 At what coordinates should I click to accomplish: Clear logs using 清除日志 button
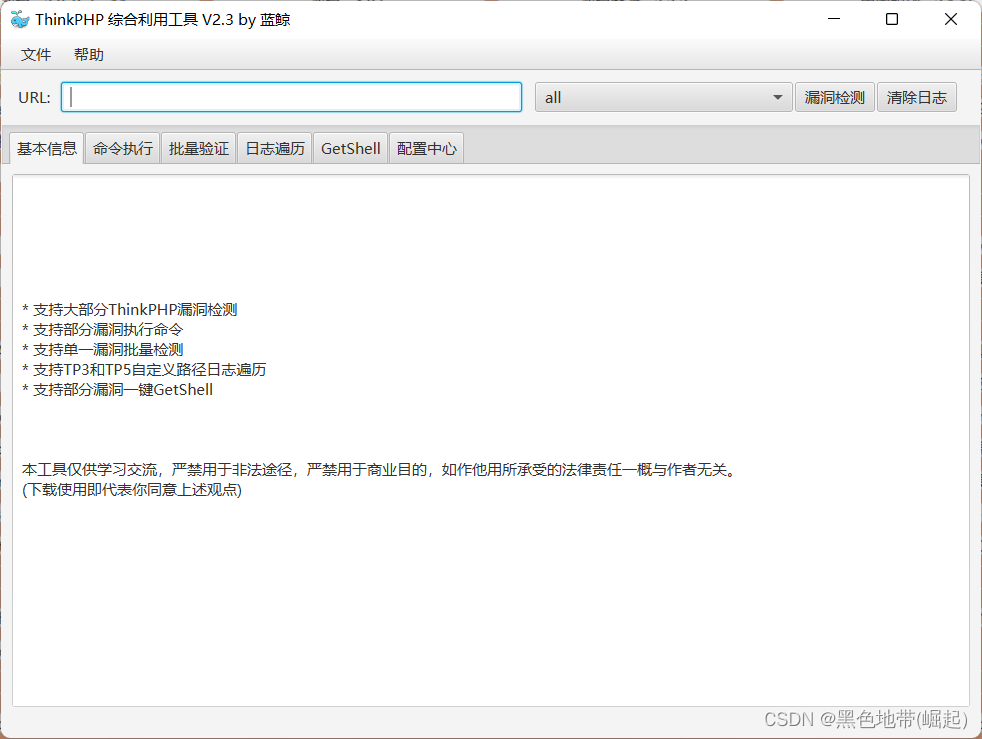916,97
